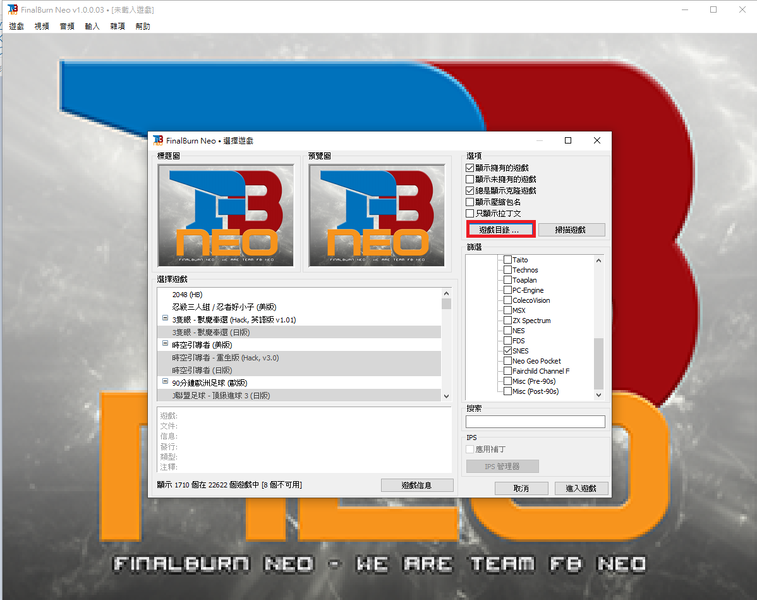
Task: Uncheck the SNES filter box
Action: point(507,351)
